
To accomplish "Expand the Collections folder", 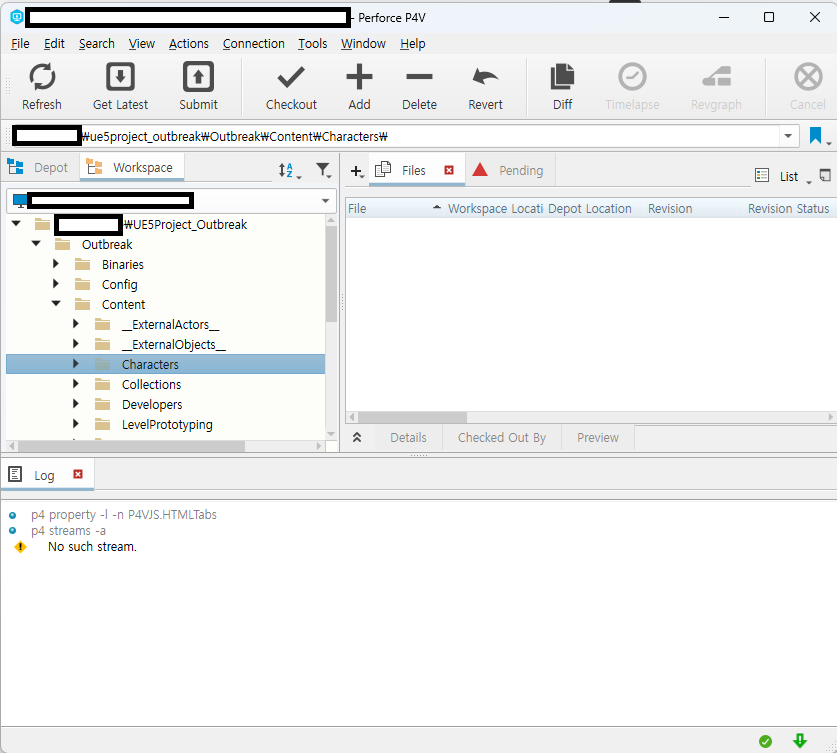I will click(75, 384).
